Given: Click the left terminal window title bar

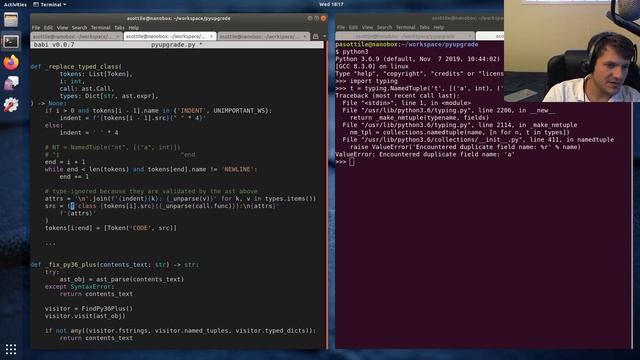Looking at the screenshot, I should point(178,18).
